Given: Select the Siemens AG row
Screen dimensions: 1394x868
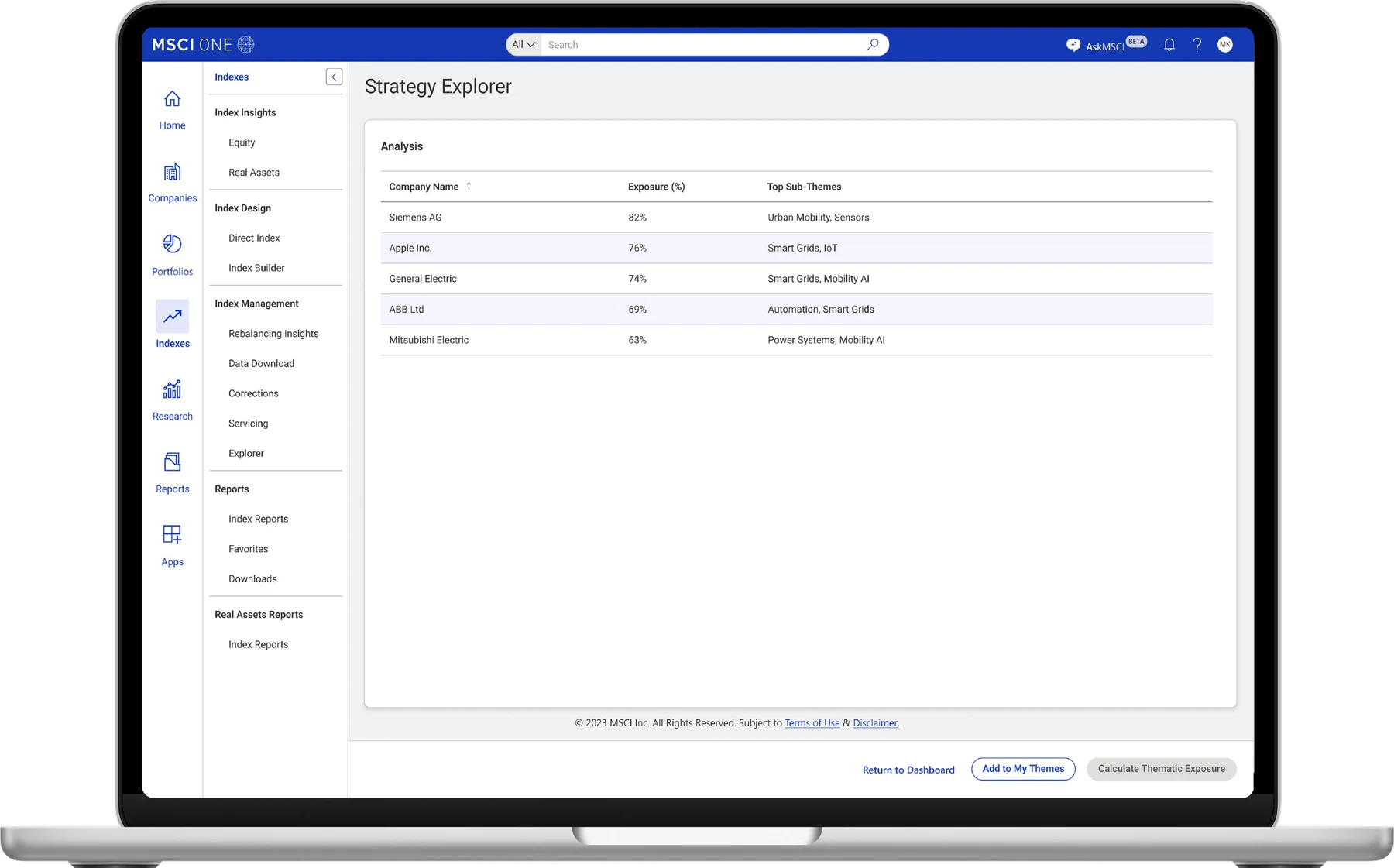Looking at the screenshot, I should tap(796, 218).
